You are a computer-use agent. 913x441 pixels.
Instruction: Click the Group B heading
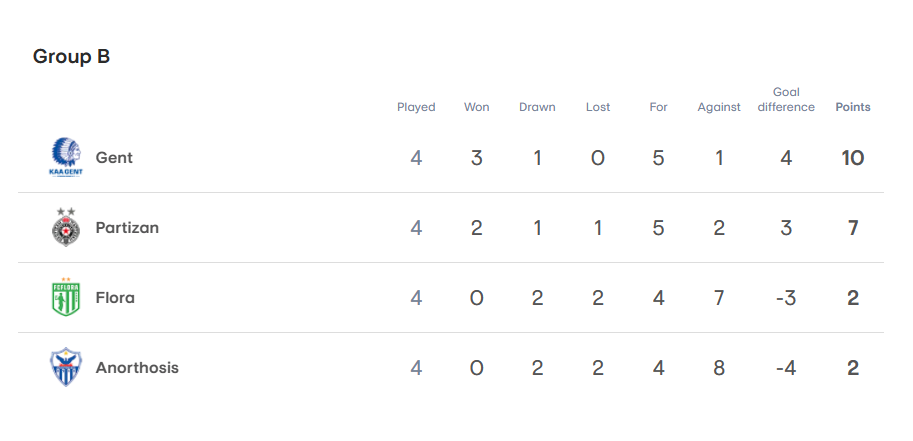click(71, 57)
